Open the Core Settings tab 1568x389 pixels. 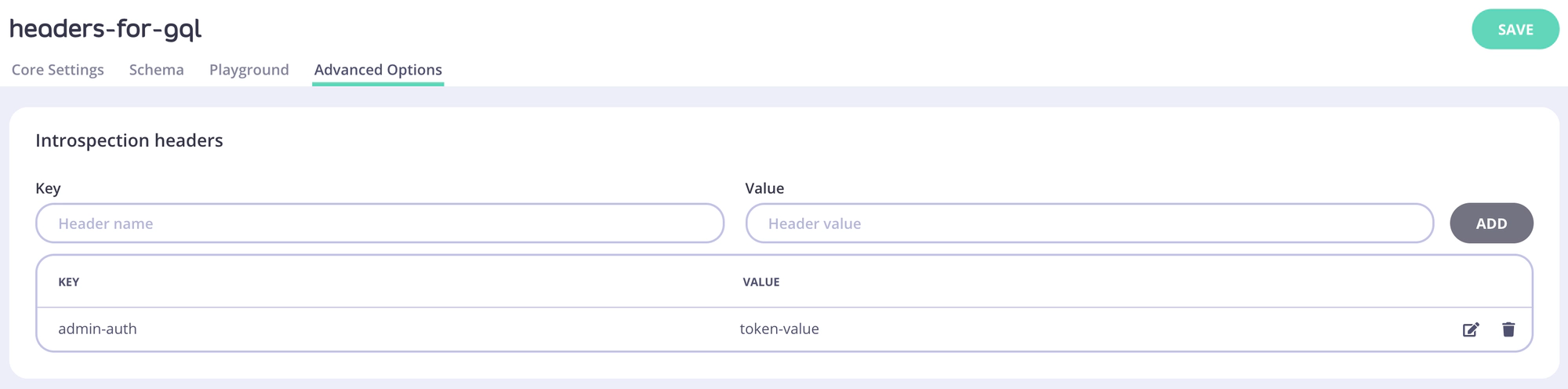pos(58,70)
